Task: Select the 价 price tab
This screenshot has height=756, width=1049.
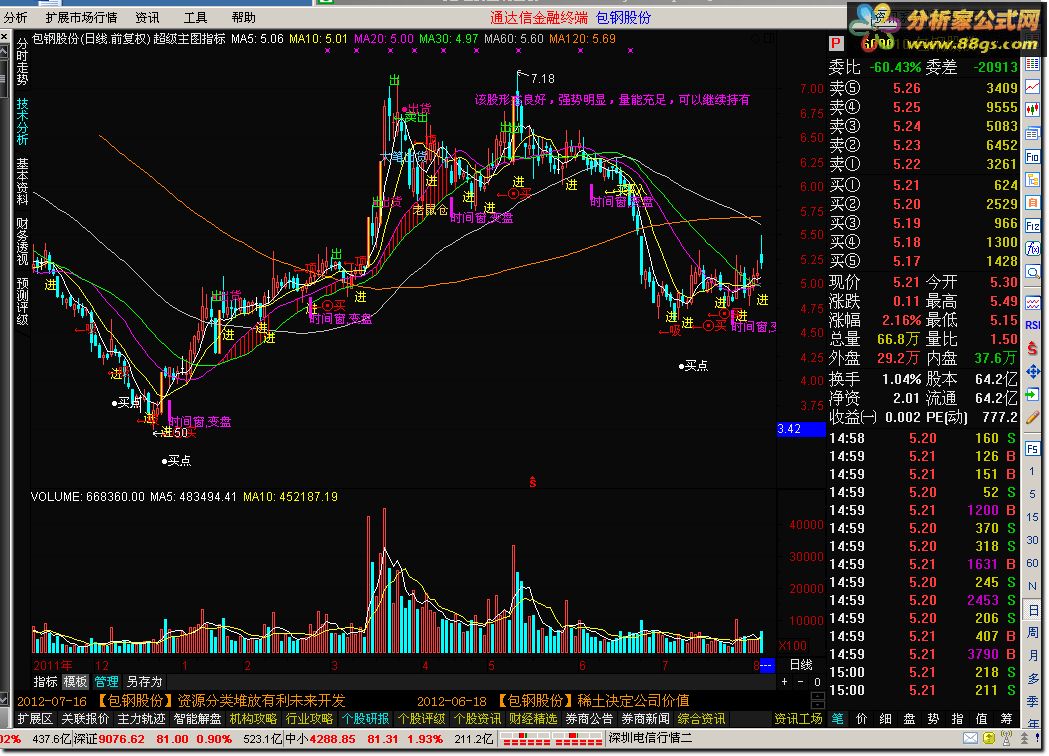Action: 862,719
